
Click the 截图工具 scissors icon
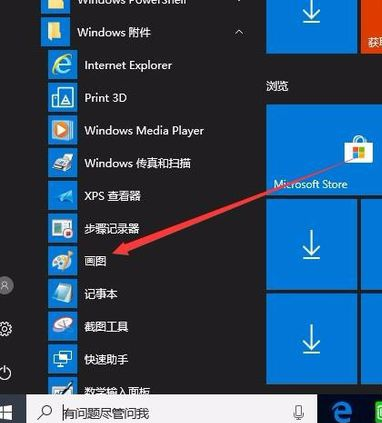click(x=63, y=326)
